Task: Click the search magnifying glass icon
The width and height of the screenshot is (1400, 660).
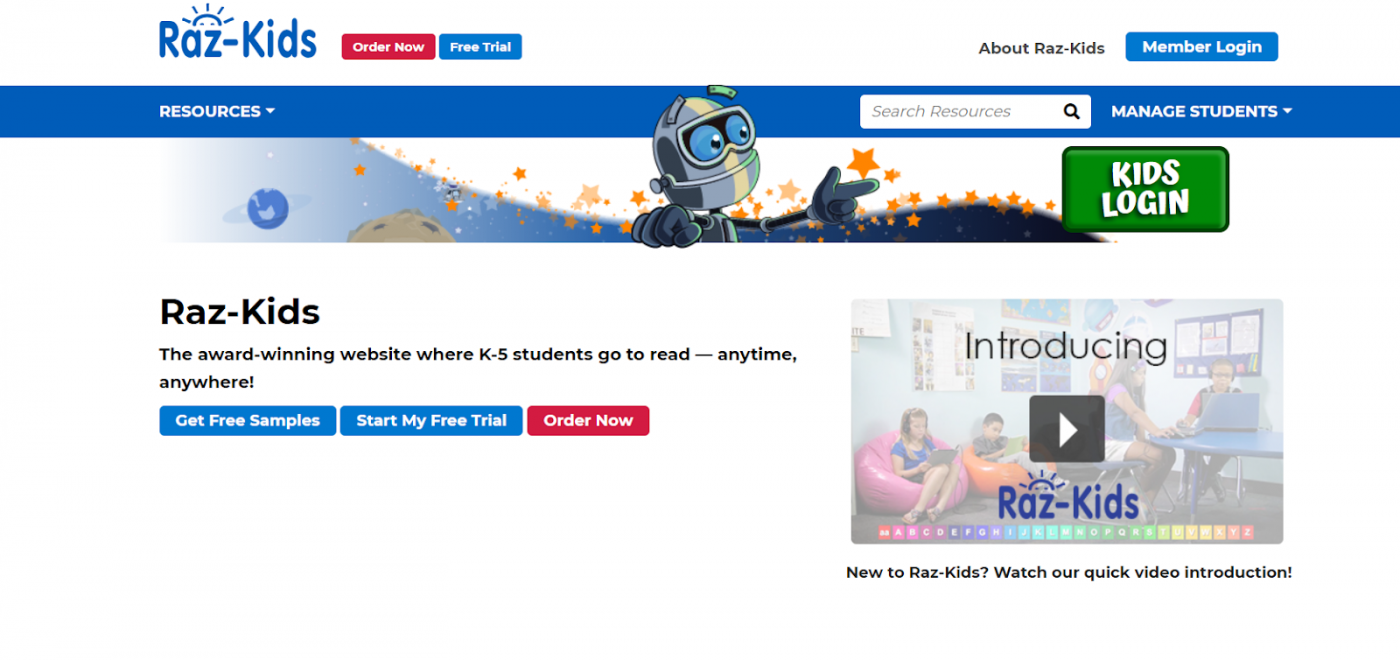Action: click(x=1070, y=111)
